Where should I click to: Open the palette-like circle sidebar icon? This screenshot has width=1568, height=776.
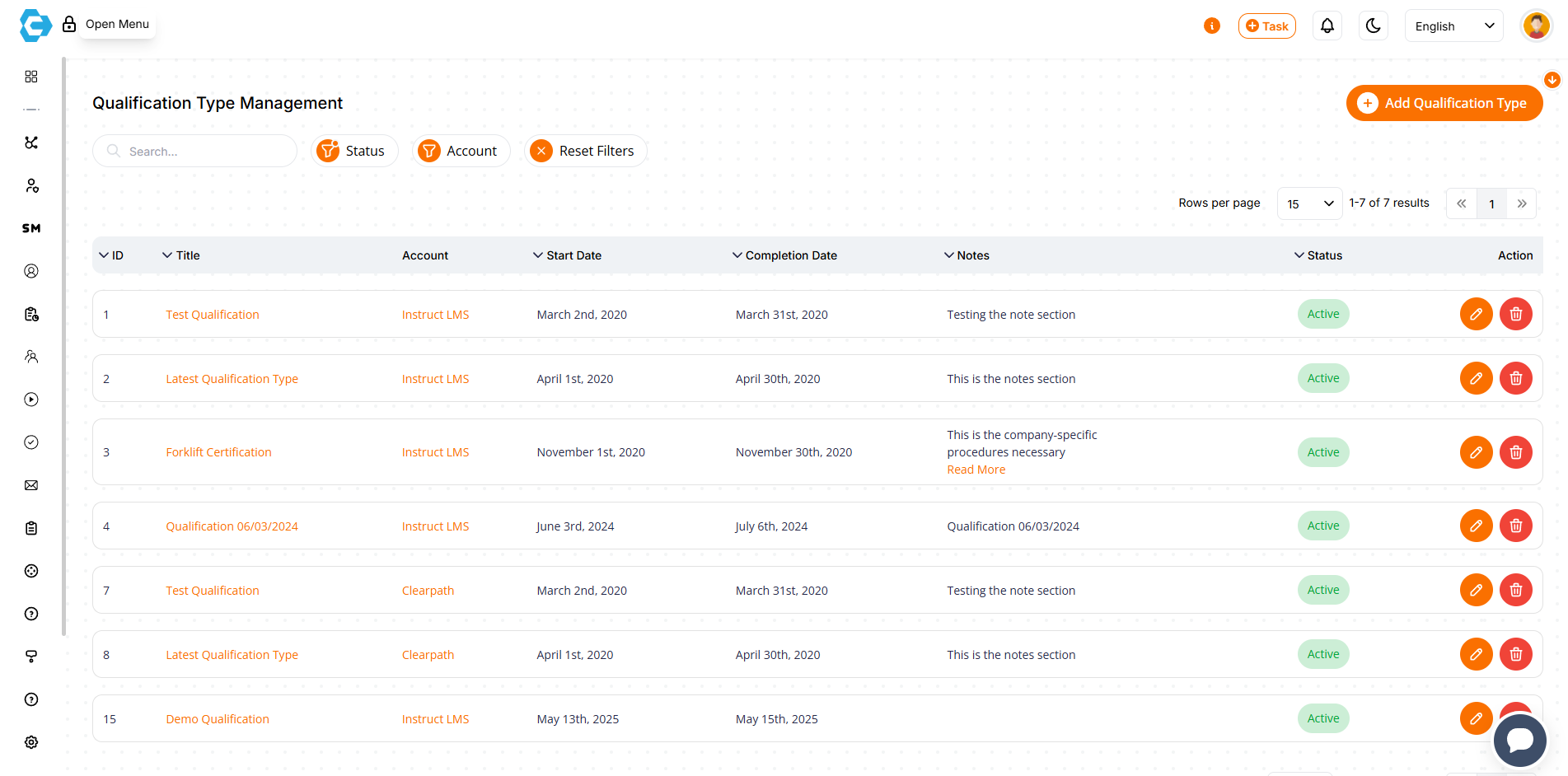point(31,571)
